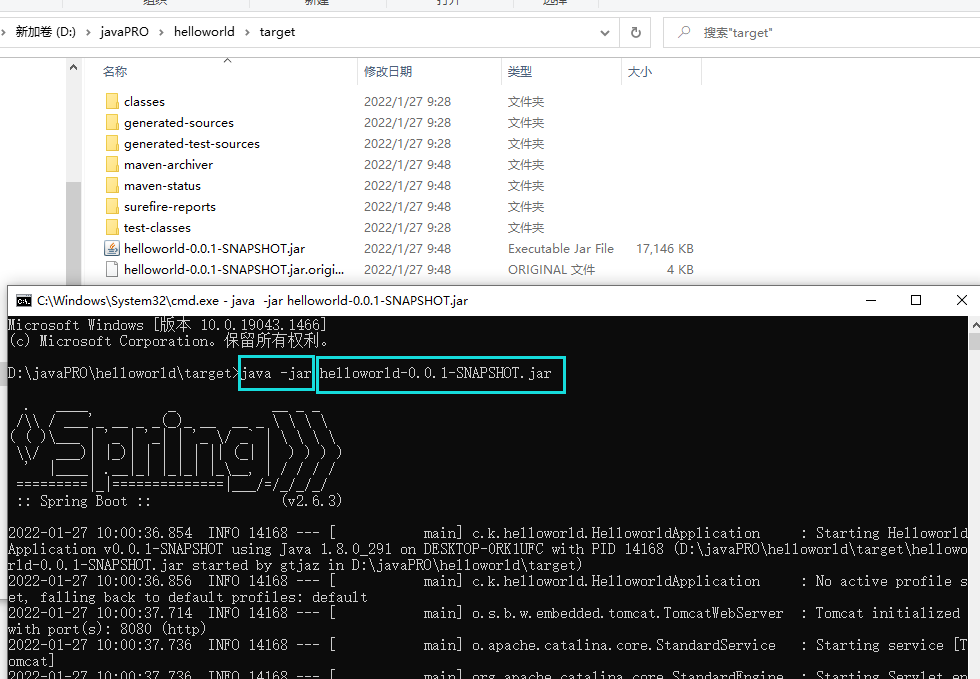The image size is (980, 679).
Task: Navigate to 新加卷 (D:) in breadcrumb
Action: [45, 32]
